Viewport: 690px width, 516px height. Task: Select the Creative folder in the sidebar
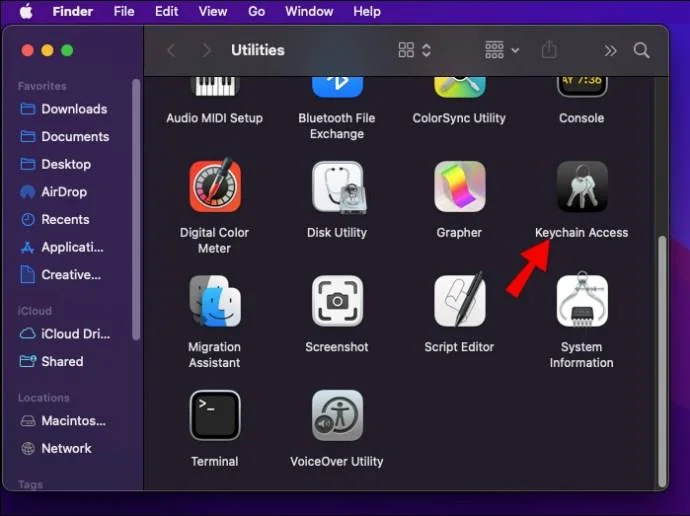pyautogui.click(x=61, y=275)
